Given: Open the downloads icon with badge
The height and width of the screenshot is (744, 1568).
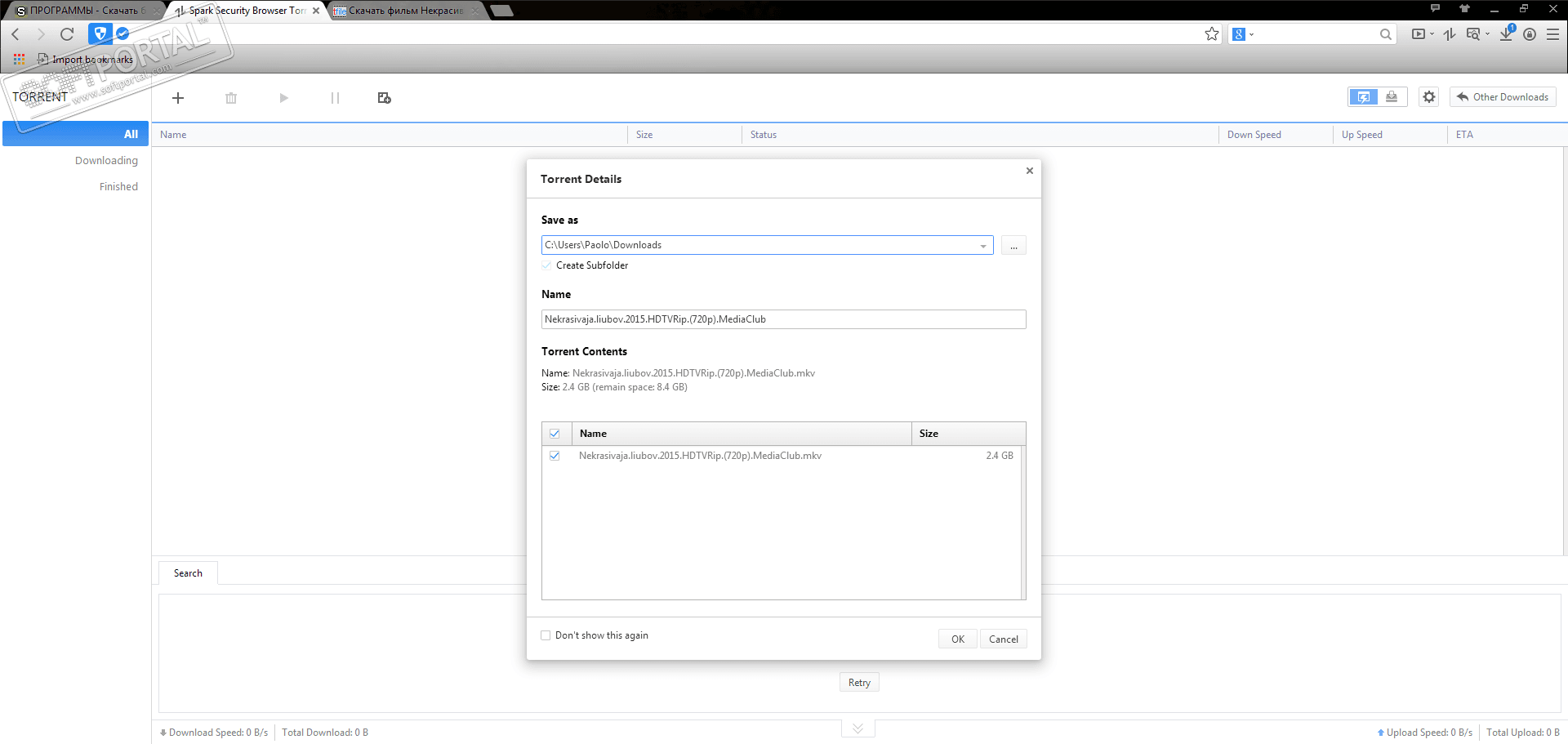Looking at the screenshot, I should point(1507,33).
